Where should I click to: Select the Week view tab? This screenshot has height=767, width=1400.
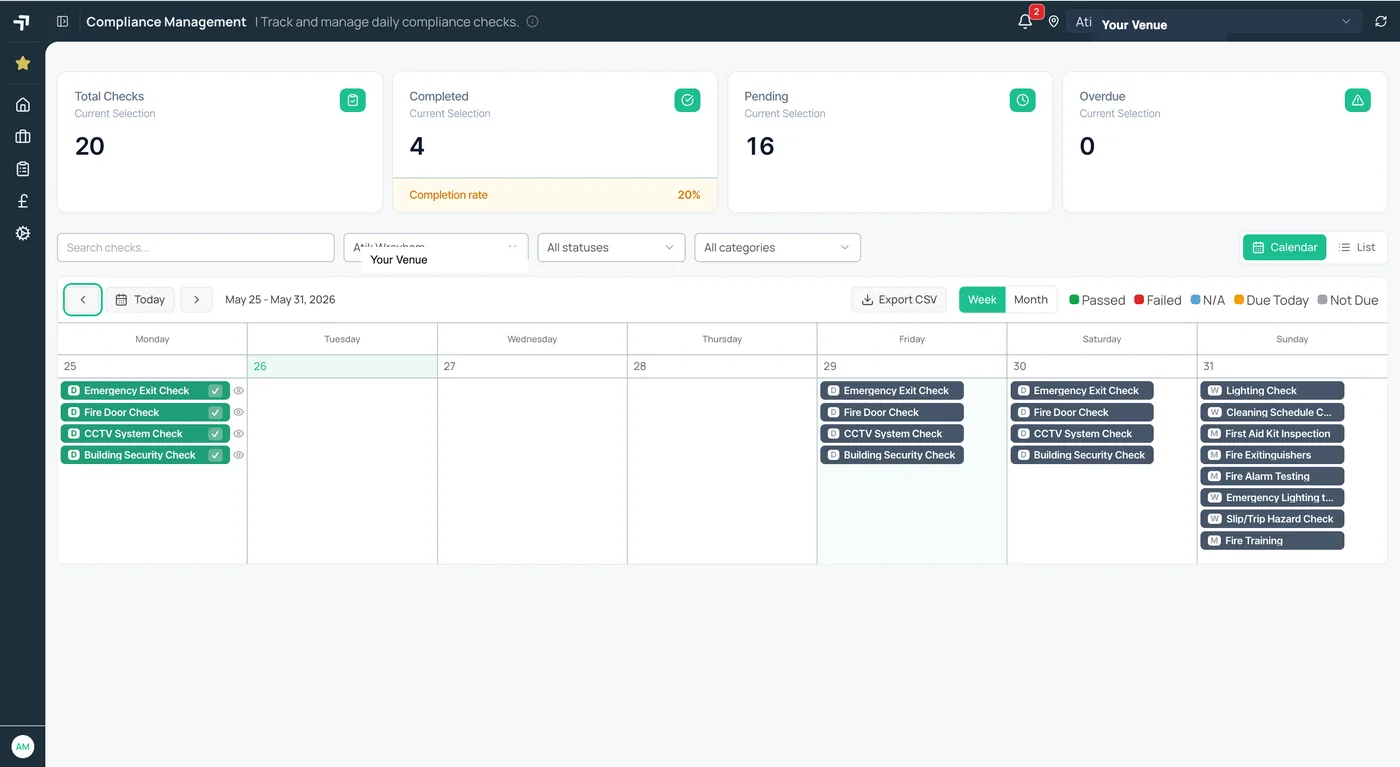pyautogui.click(x=982, y=300)
